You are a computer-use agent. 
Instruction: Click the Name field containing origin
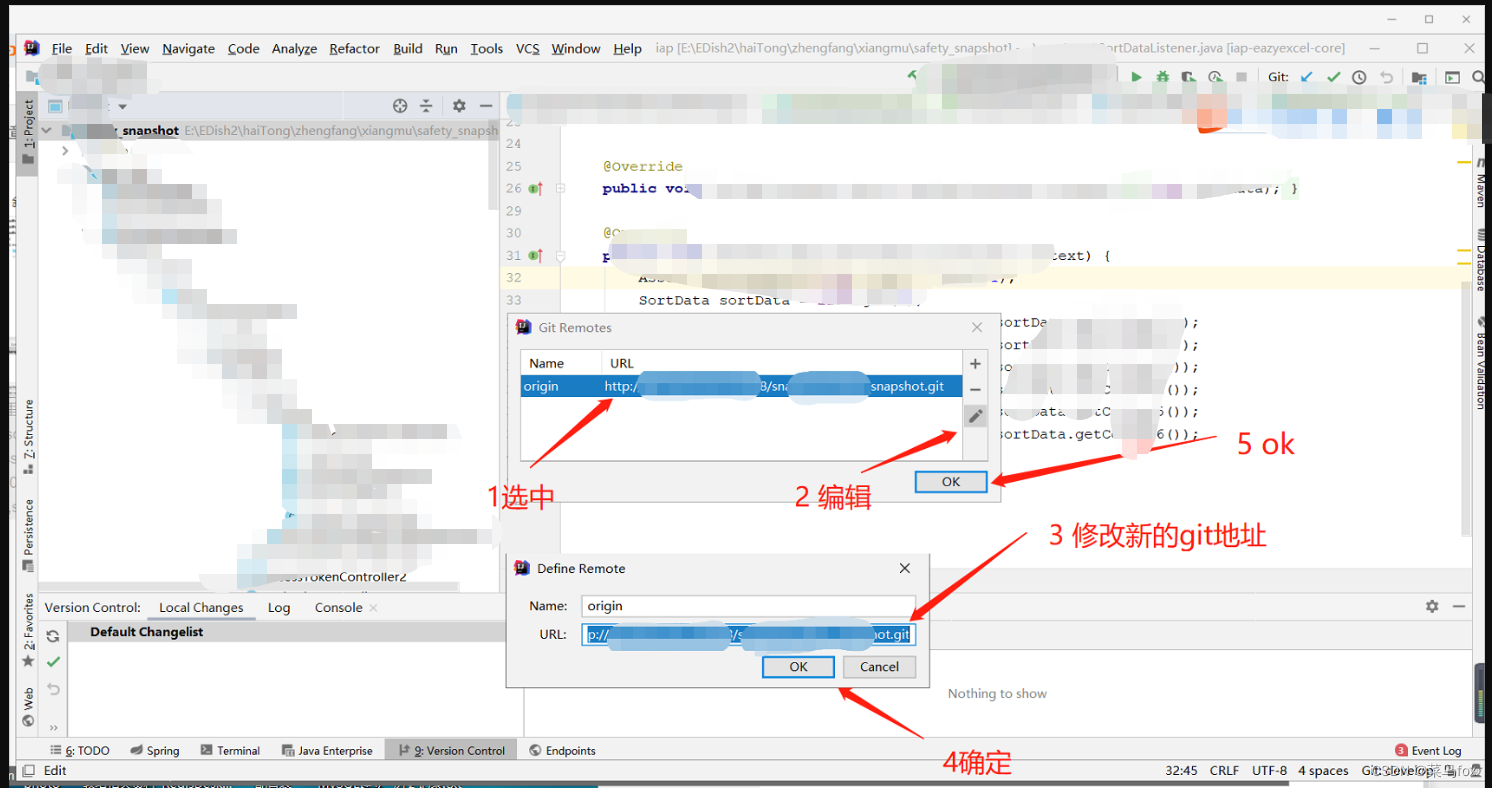pyautogui.click(x=748, y=606)
